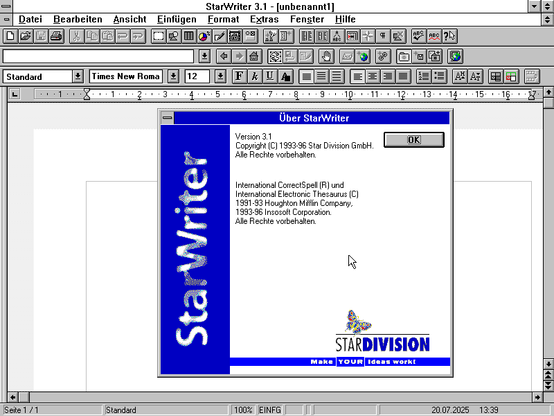554x416 pixels.
Task: Click the chain link hyperlink icon
Action: 383,56
